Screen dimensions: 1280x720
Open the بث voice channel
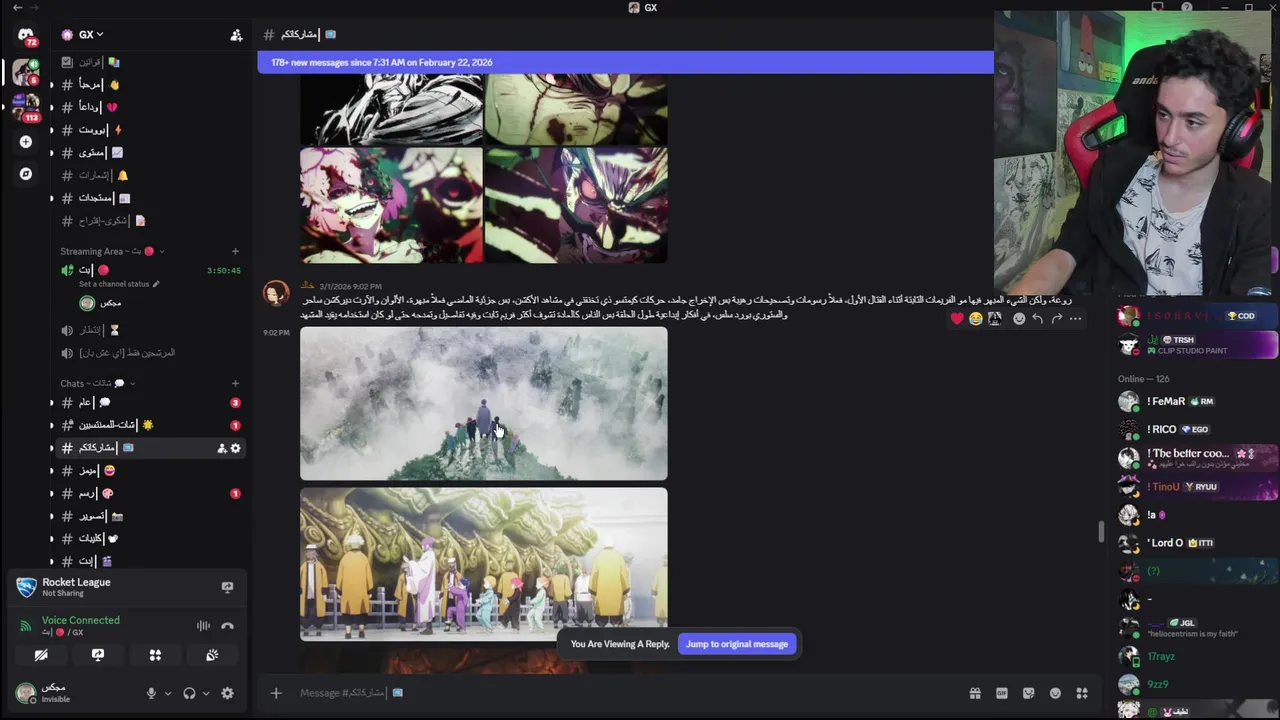pos(148,270)
